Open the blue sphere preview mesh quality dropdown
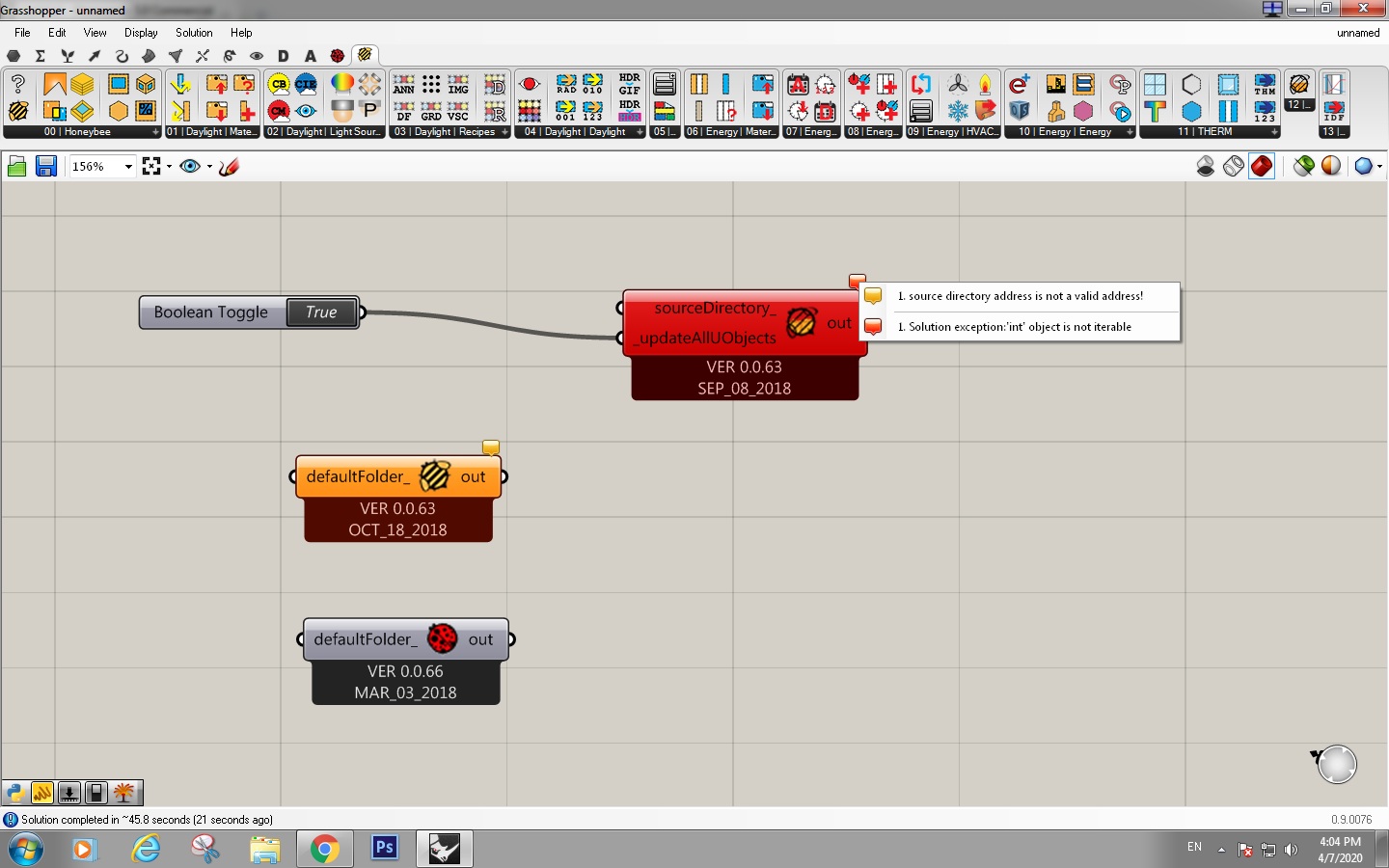The image size is (1389, 868). pyautogui.click(x=1380, y=167)
